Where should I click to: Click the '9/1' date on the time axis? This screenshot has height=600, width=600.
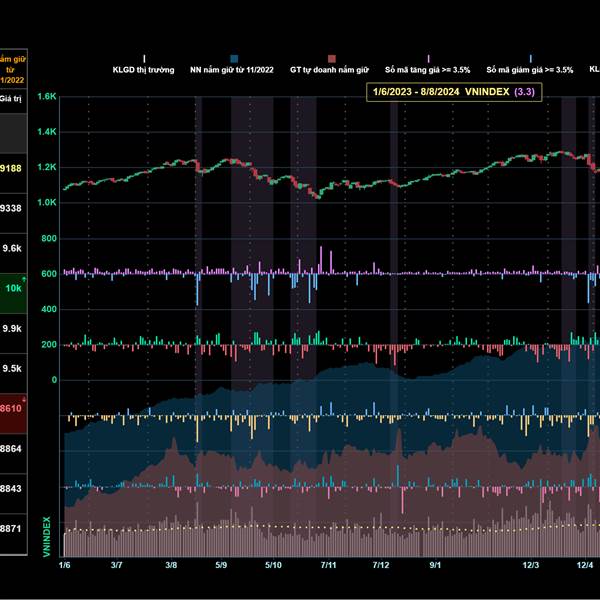(x=435, y=565)
